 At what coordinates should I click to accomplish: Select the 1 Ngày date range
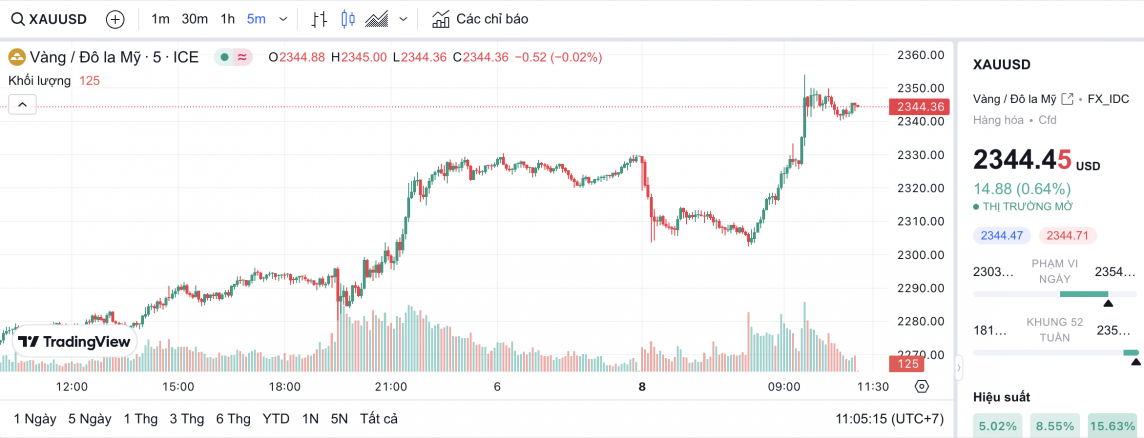pyautogui.click(x=34, y=418)
